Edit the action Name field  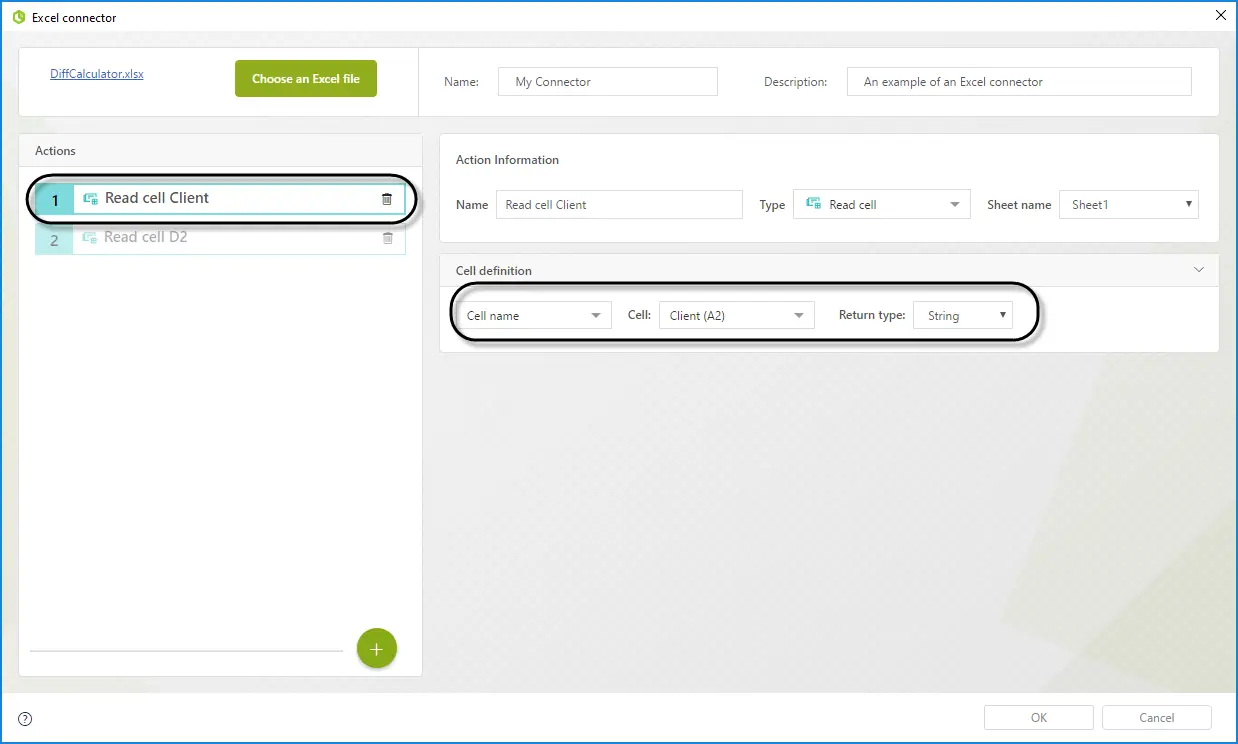pos(619,205)
